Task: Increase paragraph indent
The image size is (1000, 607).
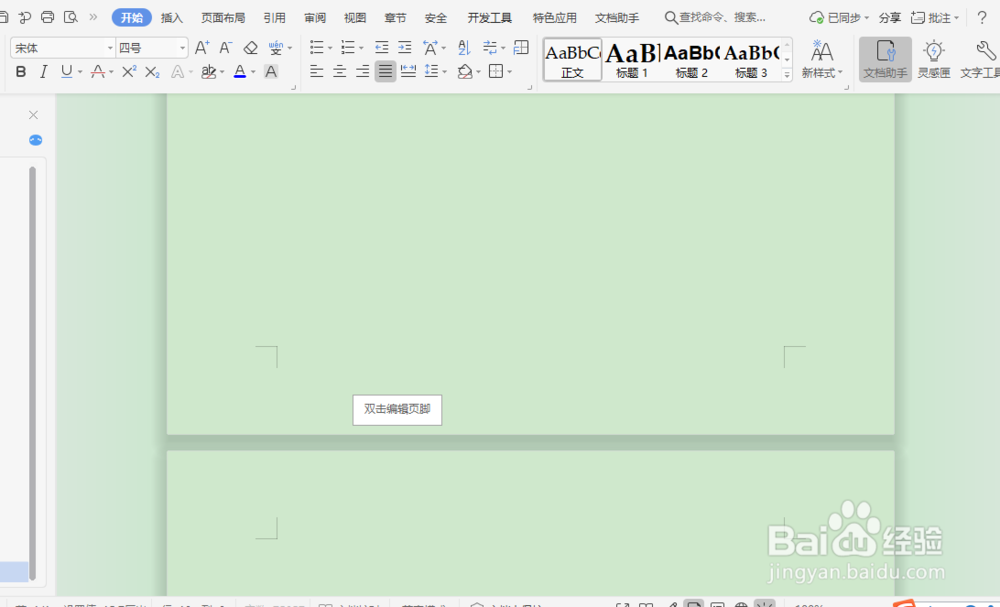Action: pyautogui.click(x=405, y=47)
